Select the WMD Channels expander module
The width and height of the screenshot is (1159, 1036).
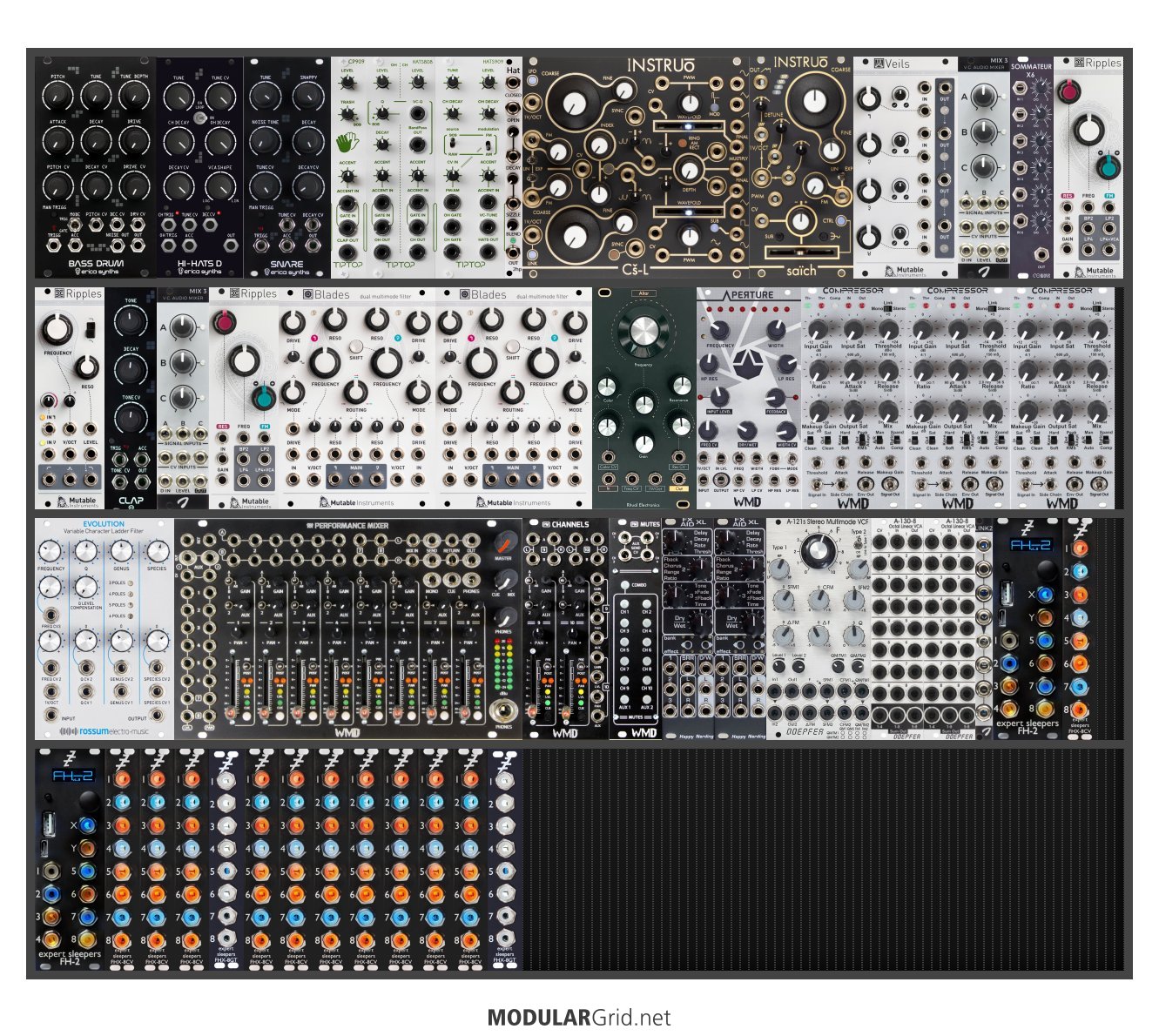pyautogui.click(x=566, y=629)
